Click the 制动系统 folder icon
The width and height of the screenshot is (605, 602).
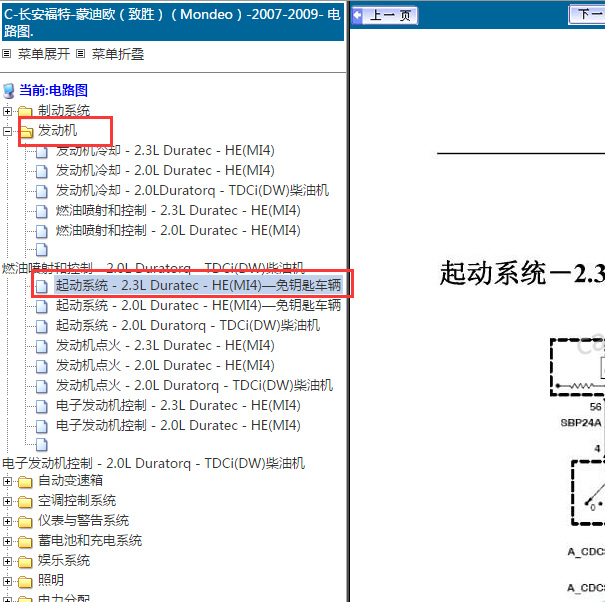25,112
